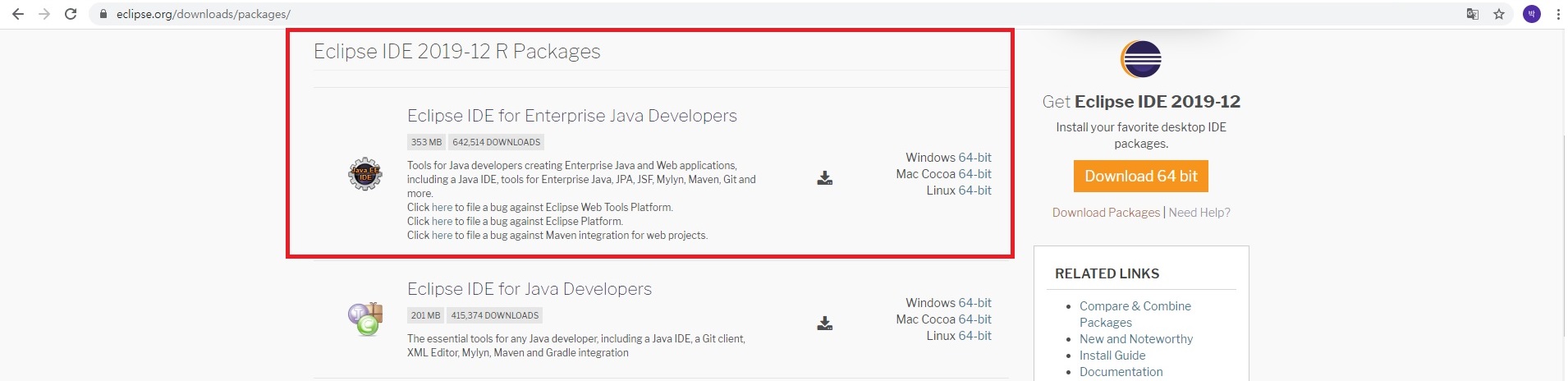Open the Need Help? link
This screenshot has height=381, width=1568.
point(1199,213)
